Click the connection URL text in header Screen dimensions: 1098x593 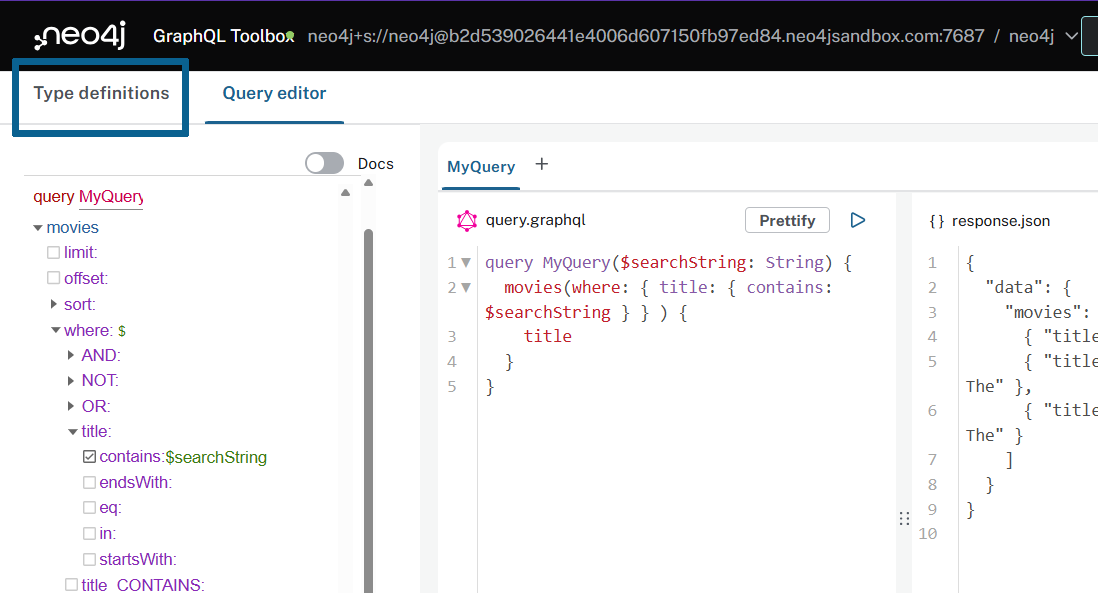click(646, 36)
